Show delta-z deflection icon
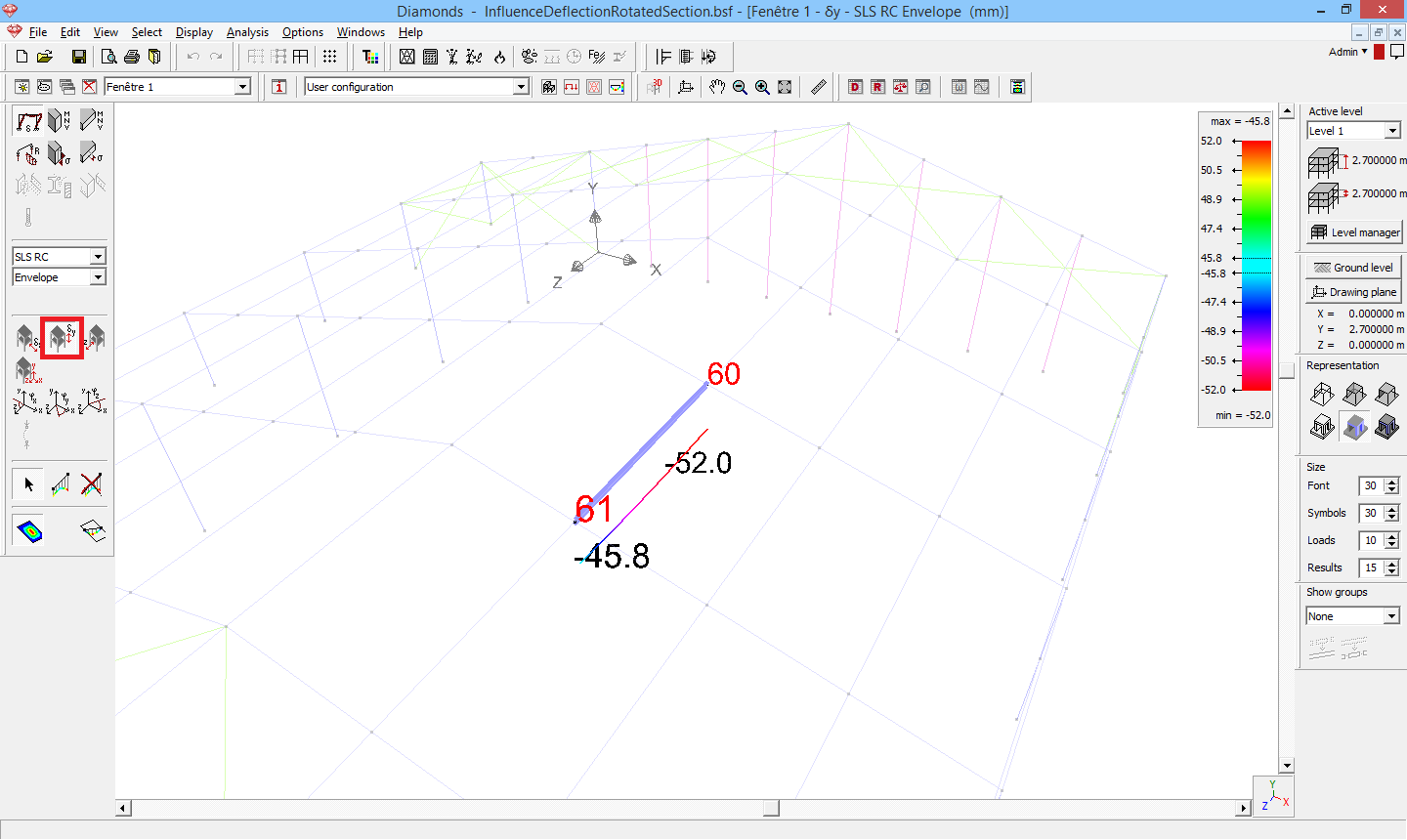1407x840 pixels. 95,339
